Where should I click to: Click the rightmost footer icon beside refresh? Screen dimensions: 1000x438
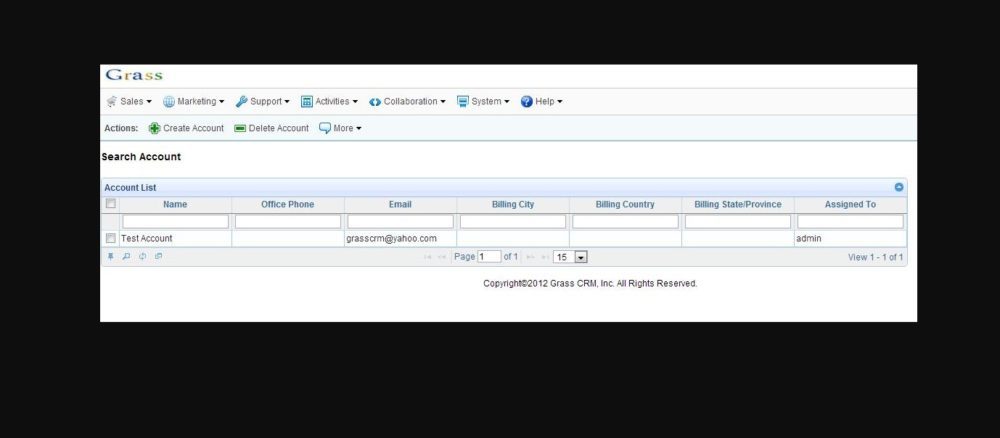click(x=158, y=257)
